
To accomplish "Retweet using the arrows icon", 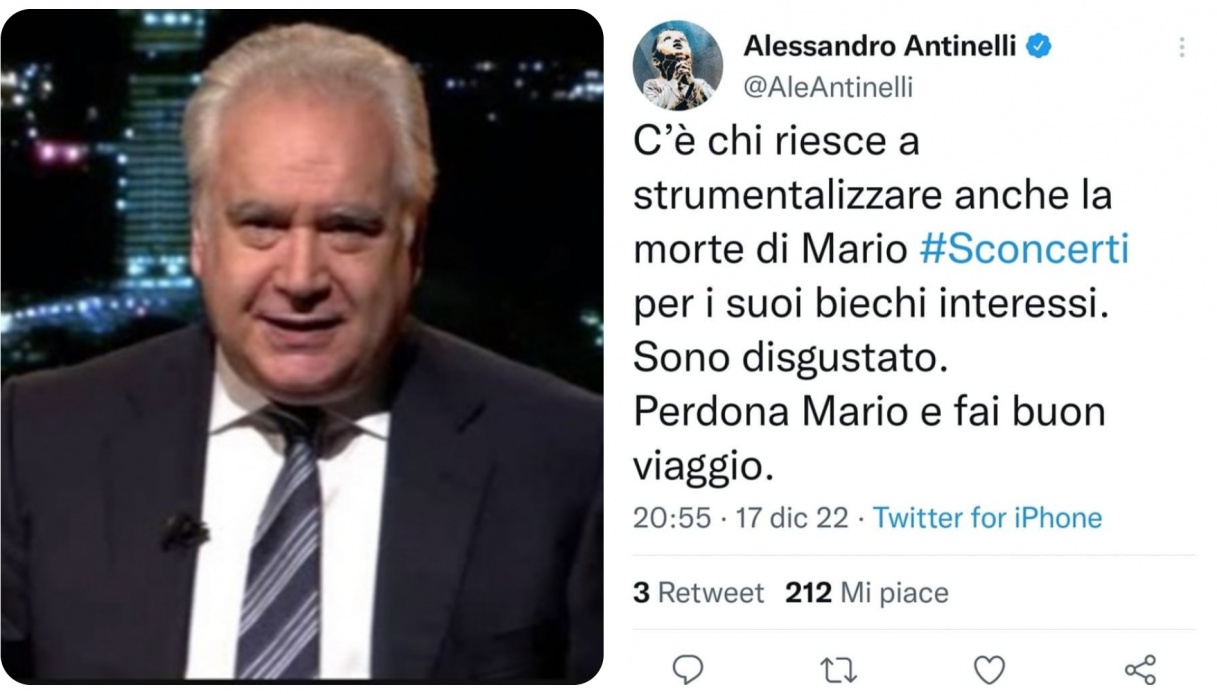I will click(x=838, y=670).
